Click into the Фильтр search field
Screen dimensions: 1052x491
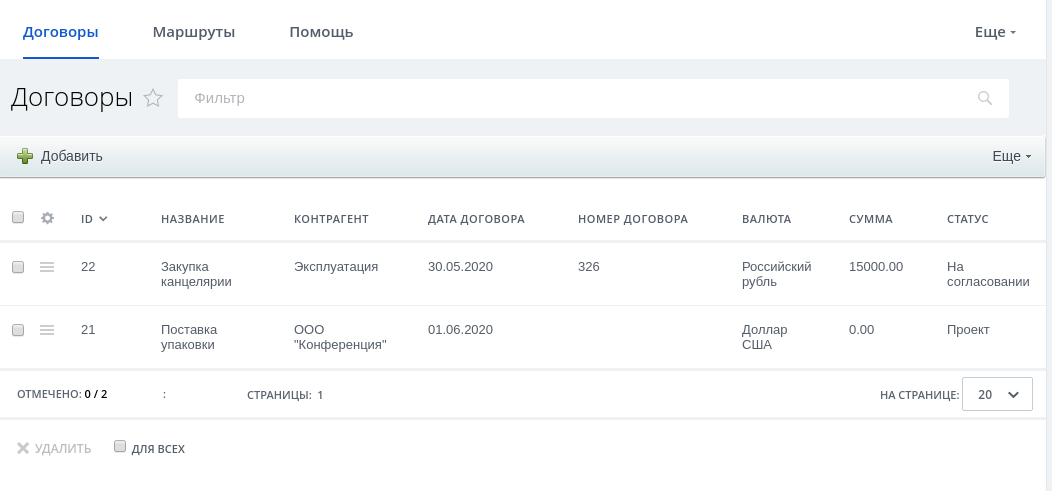click(570, 98)
